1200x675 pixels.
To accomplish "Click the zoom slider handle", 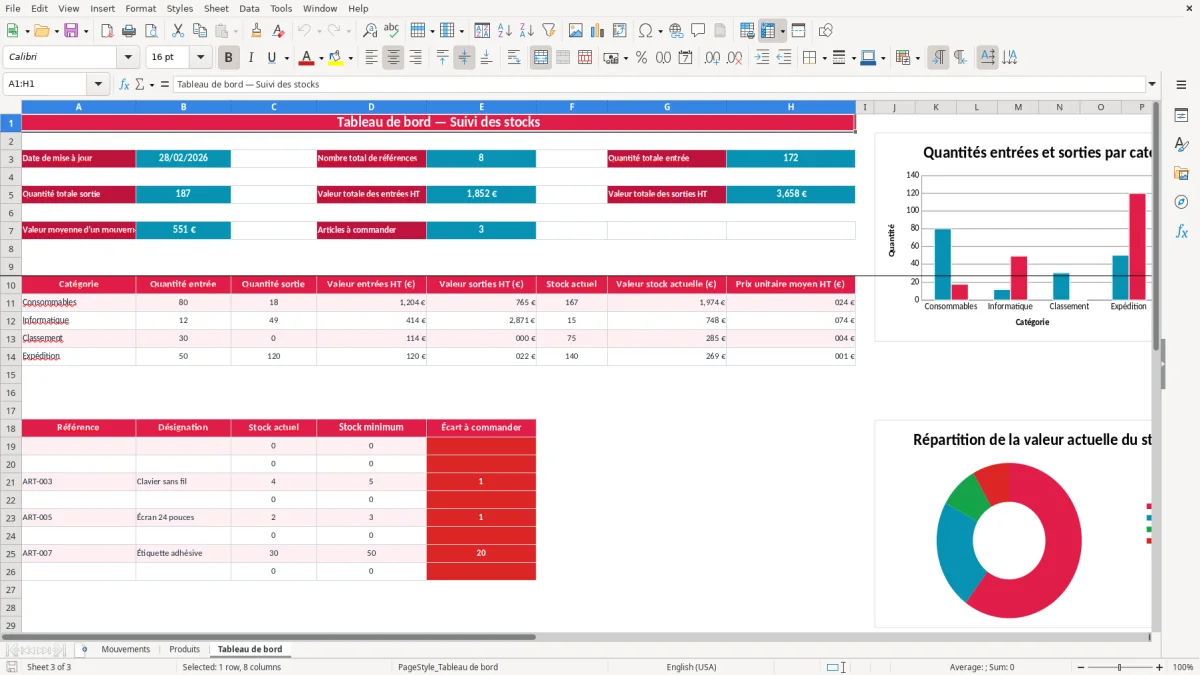I will point(1119,667).
